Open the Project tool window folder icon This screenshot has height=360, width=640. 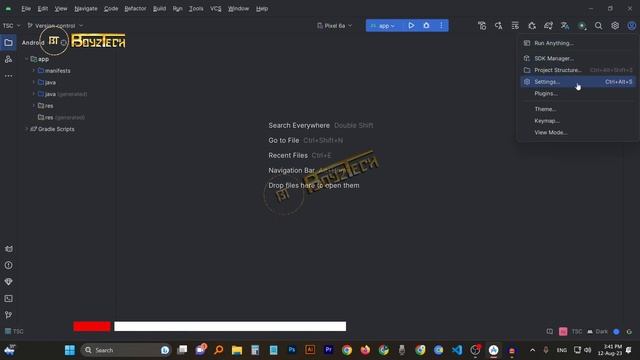(8, 42)
